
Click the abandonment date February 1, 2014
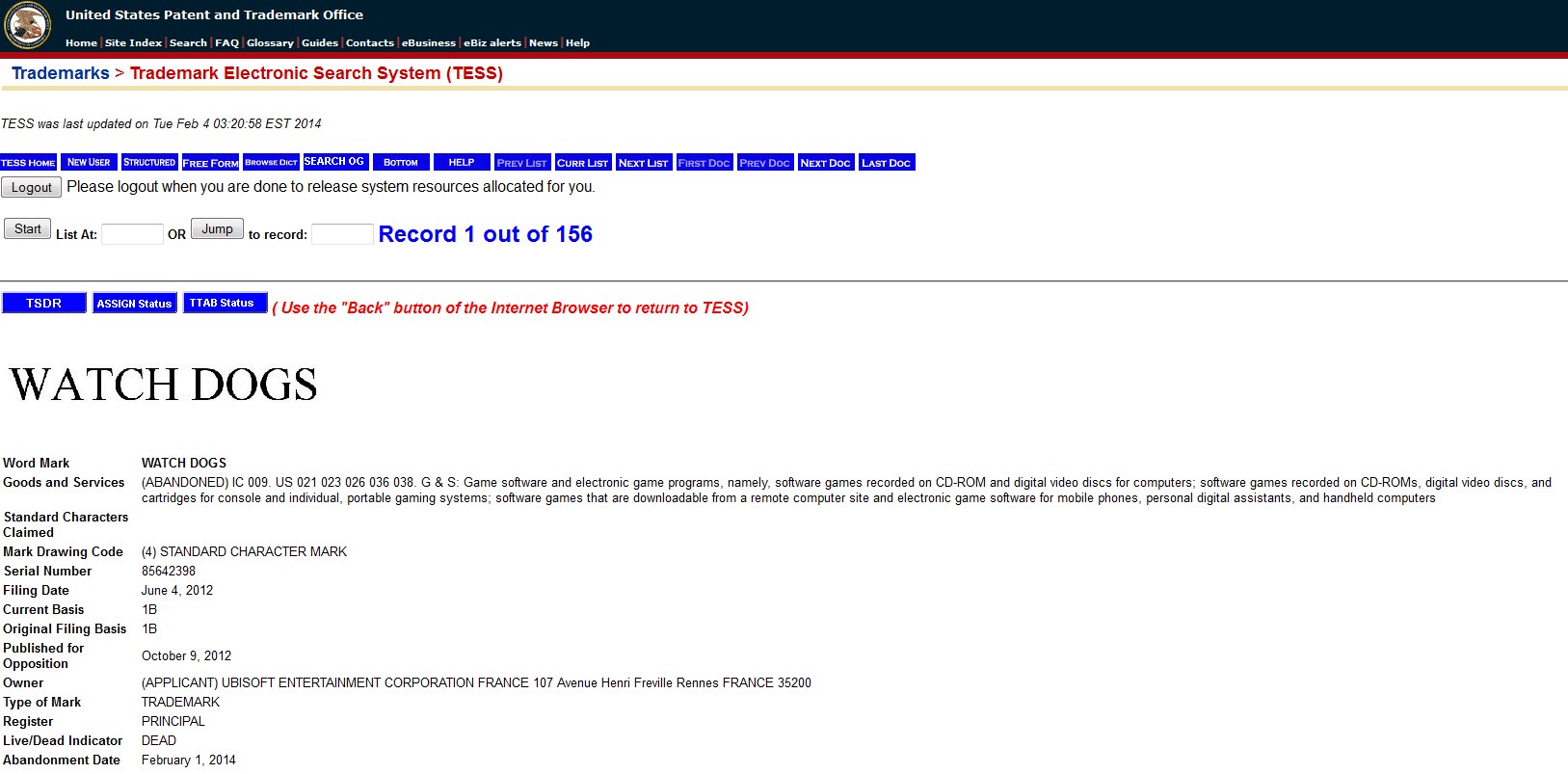189,760
